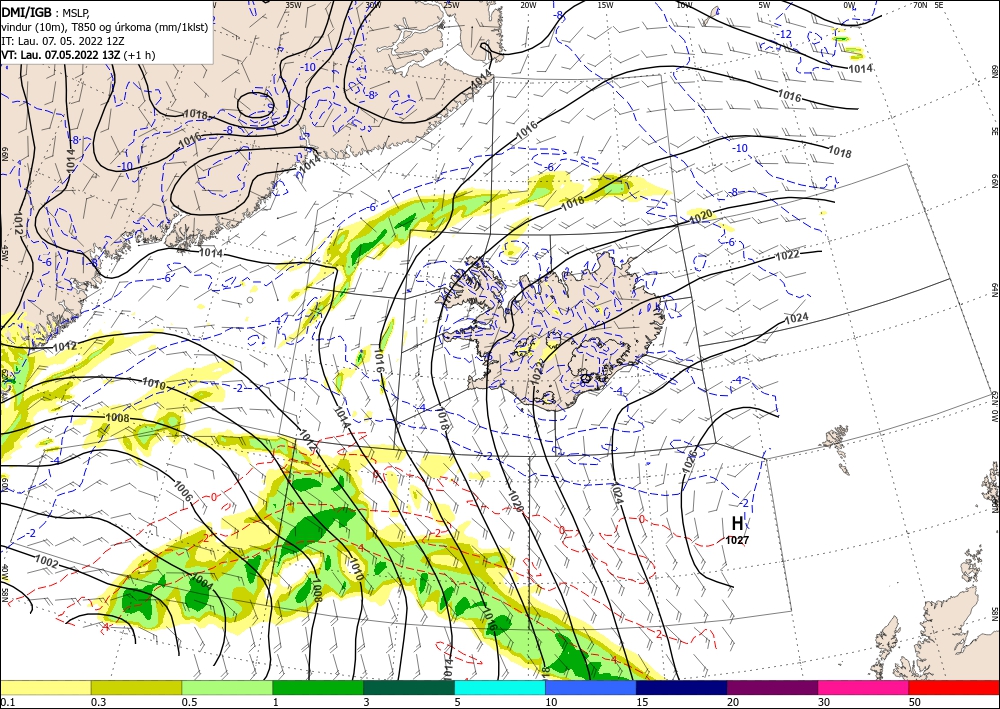This screenshot has width=1000, height=709.
Task: Click the '20' legend value
Action: (733, 702)
